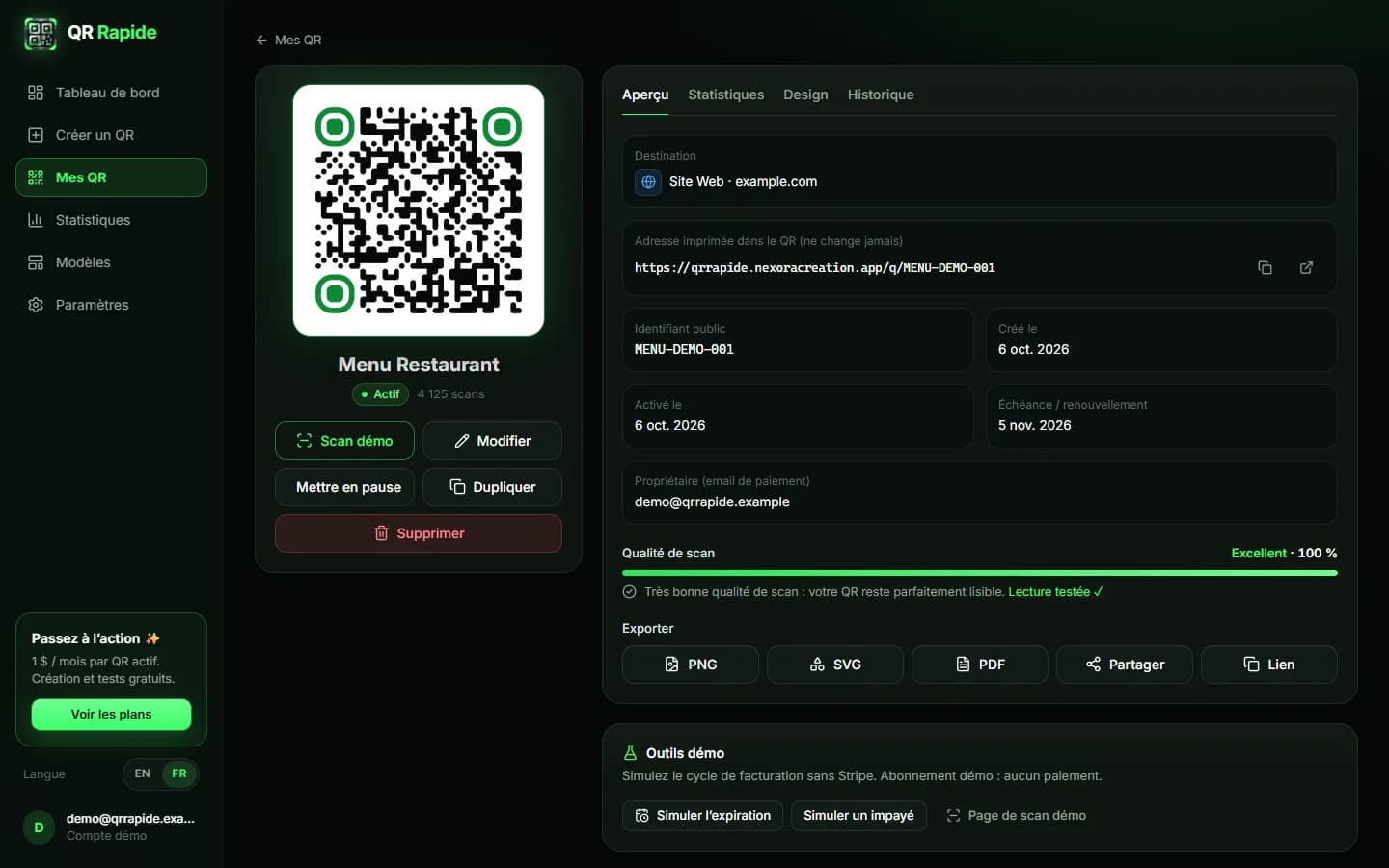The width and height of the screenshot is (1389, 868).
Task: Open Modèles in sidebar
Action: coord(111,262)
